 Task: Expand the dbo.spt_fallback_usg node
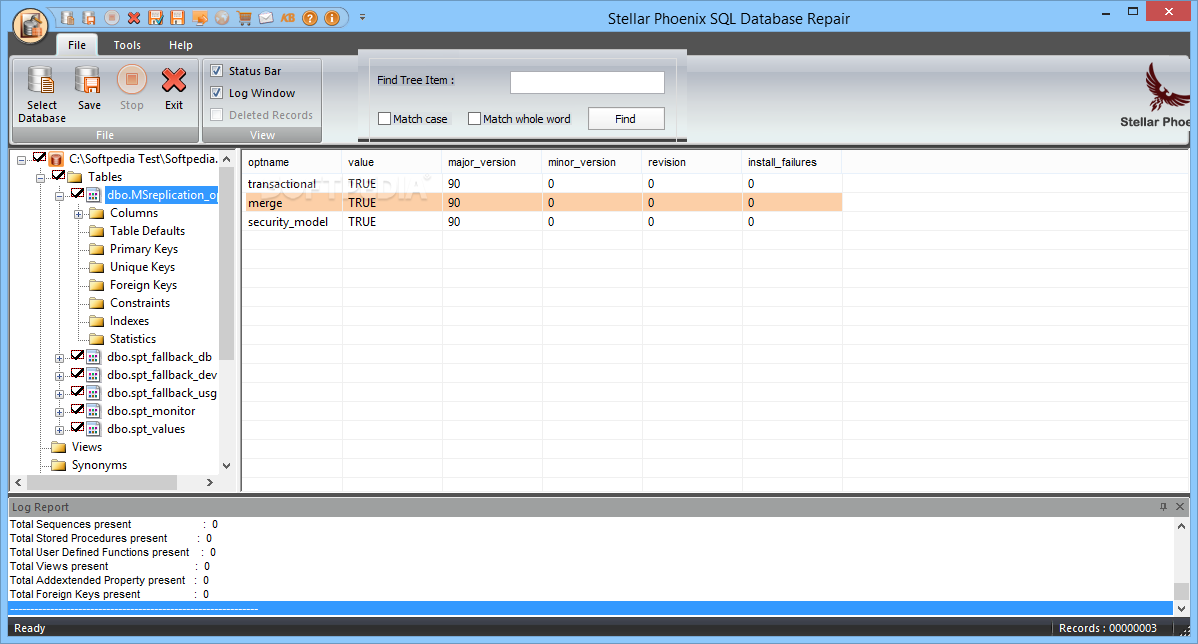(59, 394)
